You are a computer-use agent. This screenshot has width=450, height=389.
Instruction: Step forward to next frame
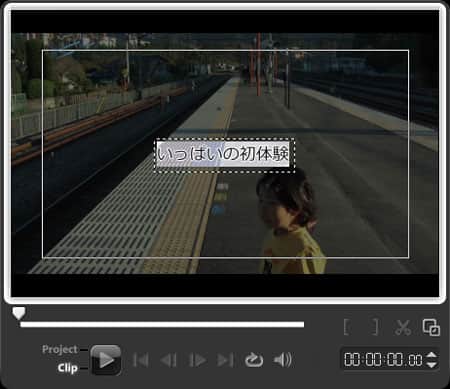click(197, 360)
